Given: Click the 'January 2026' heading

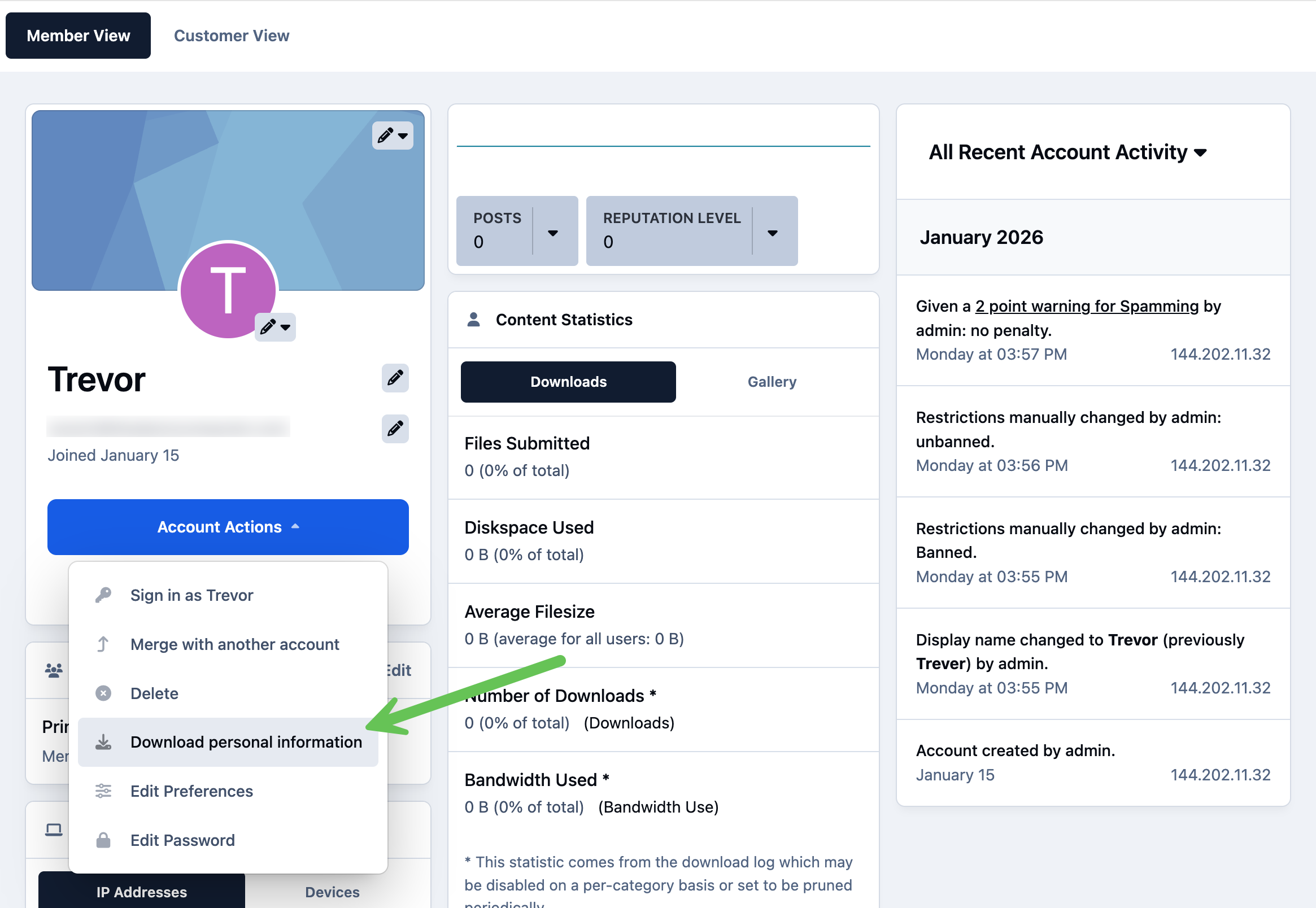Looking at the screenshot, I should [982, 237].
